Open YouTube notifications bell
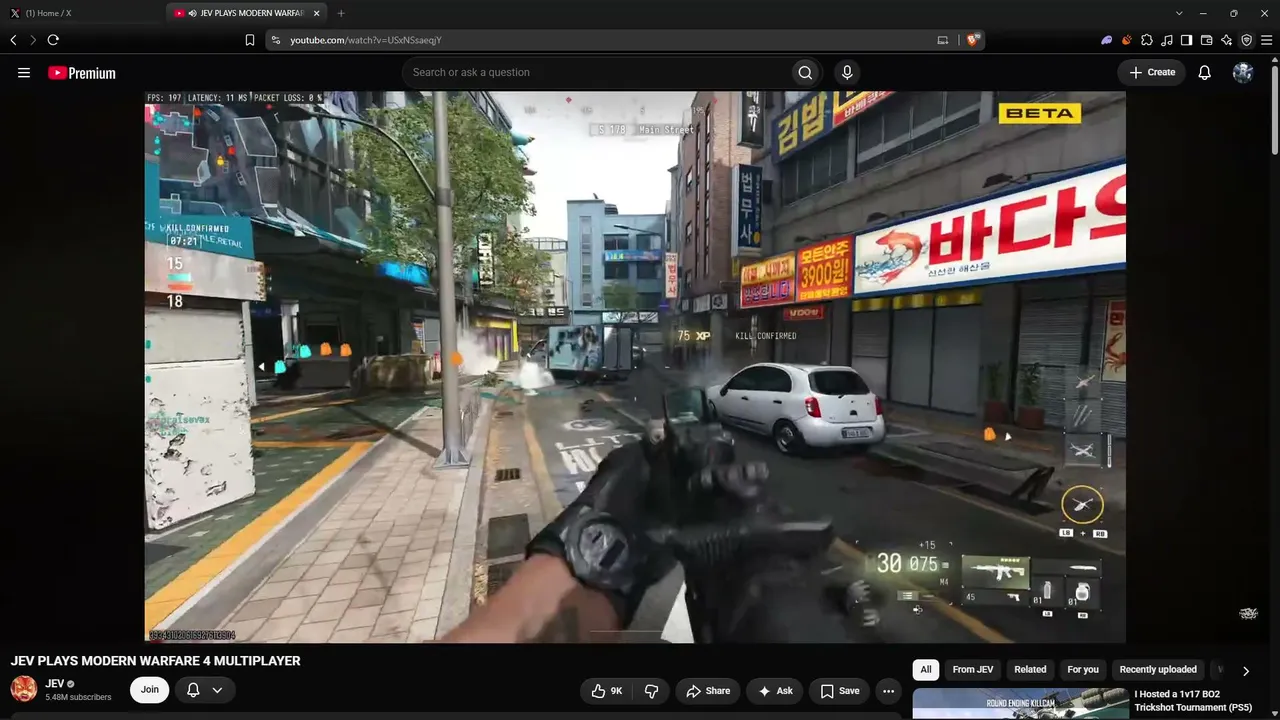The width and height of the screenshot is (1280, 720). pos(1204,72)
